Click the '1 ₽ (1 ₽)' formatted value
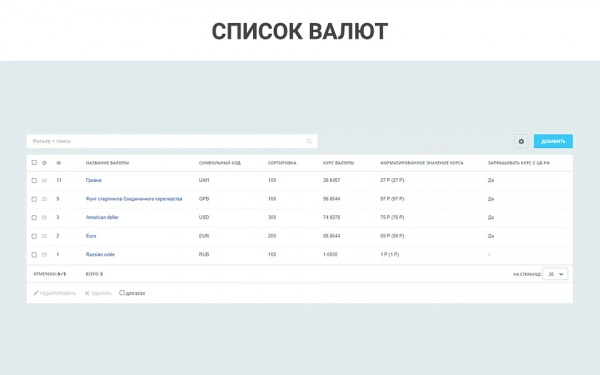Image resolution: width=600 pixels, height=375 pixels. pyautogui.click(x=390, y=254)
